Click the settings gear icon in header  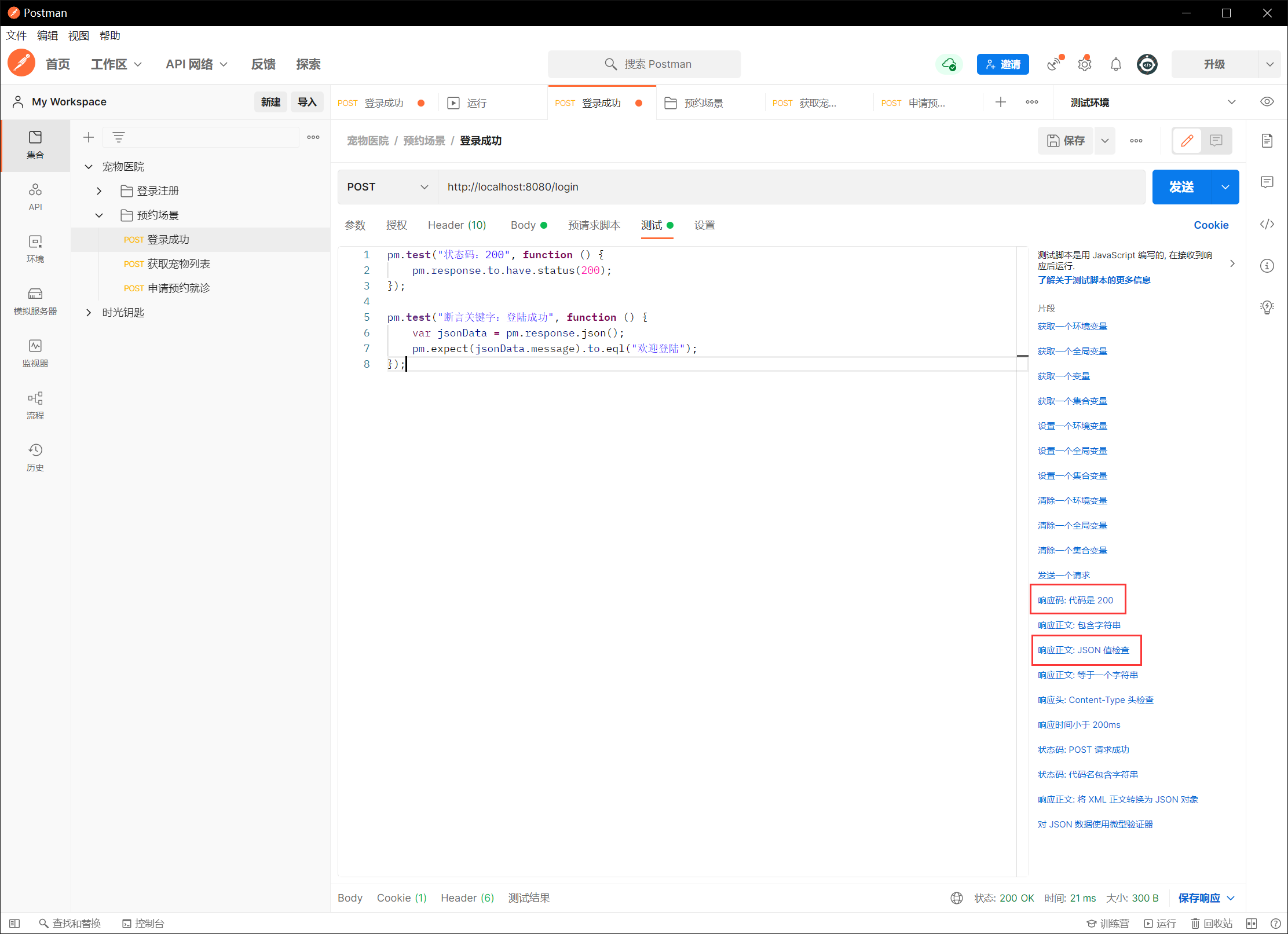[1084, 64]
